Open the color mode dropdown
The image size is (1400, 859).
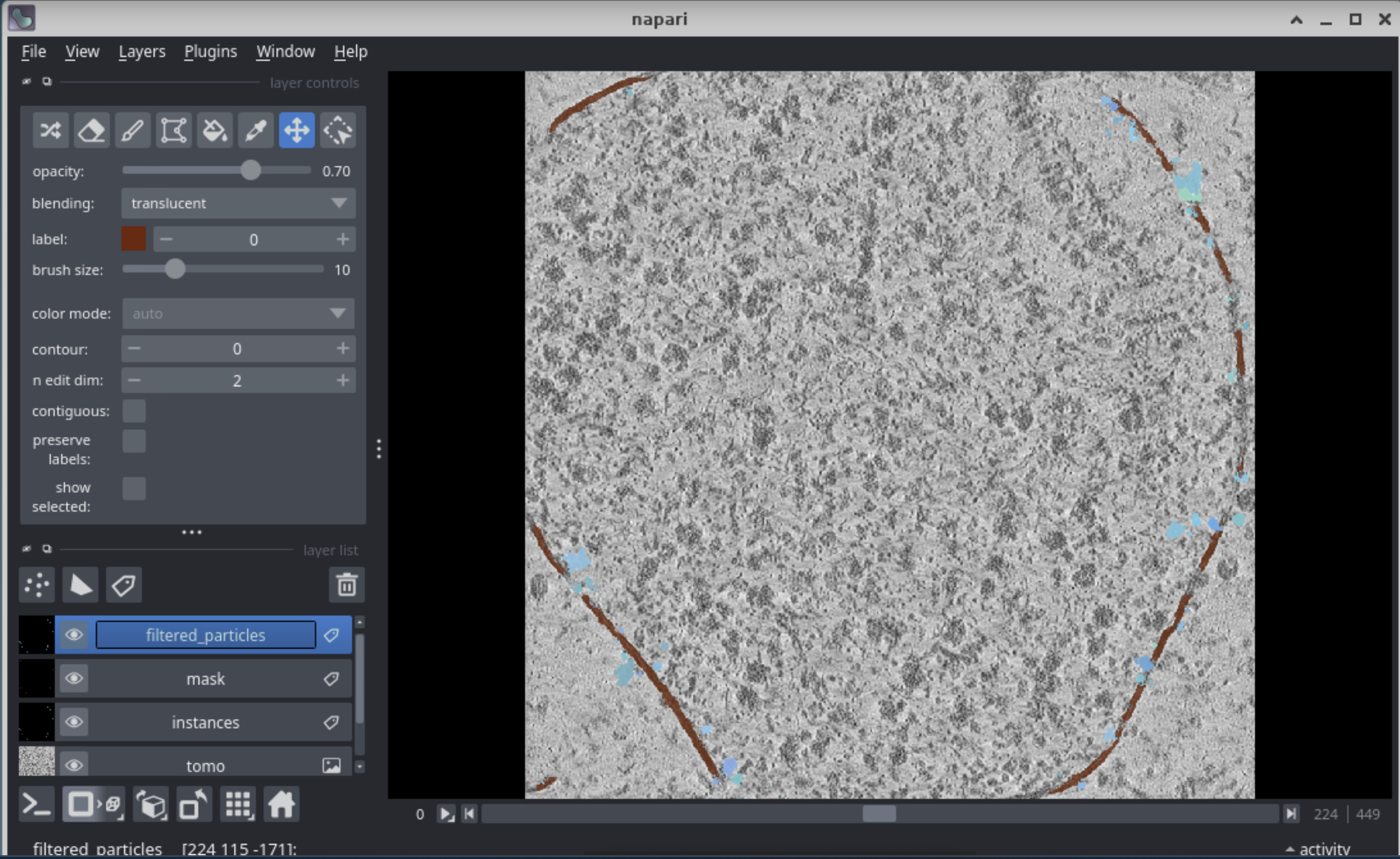pos(238,313)
